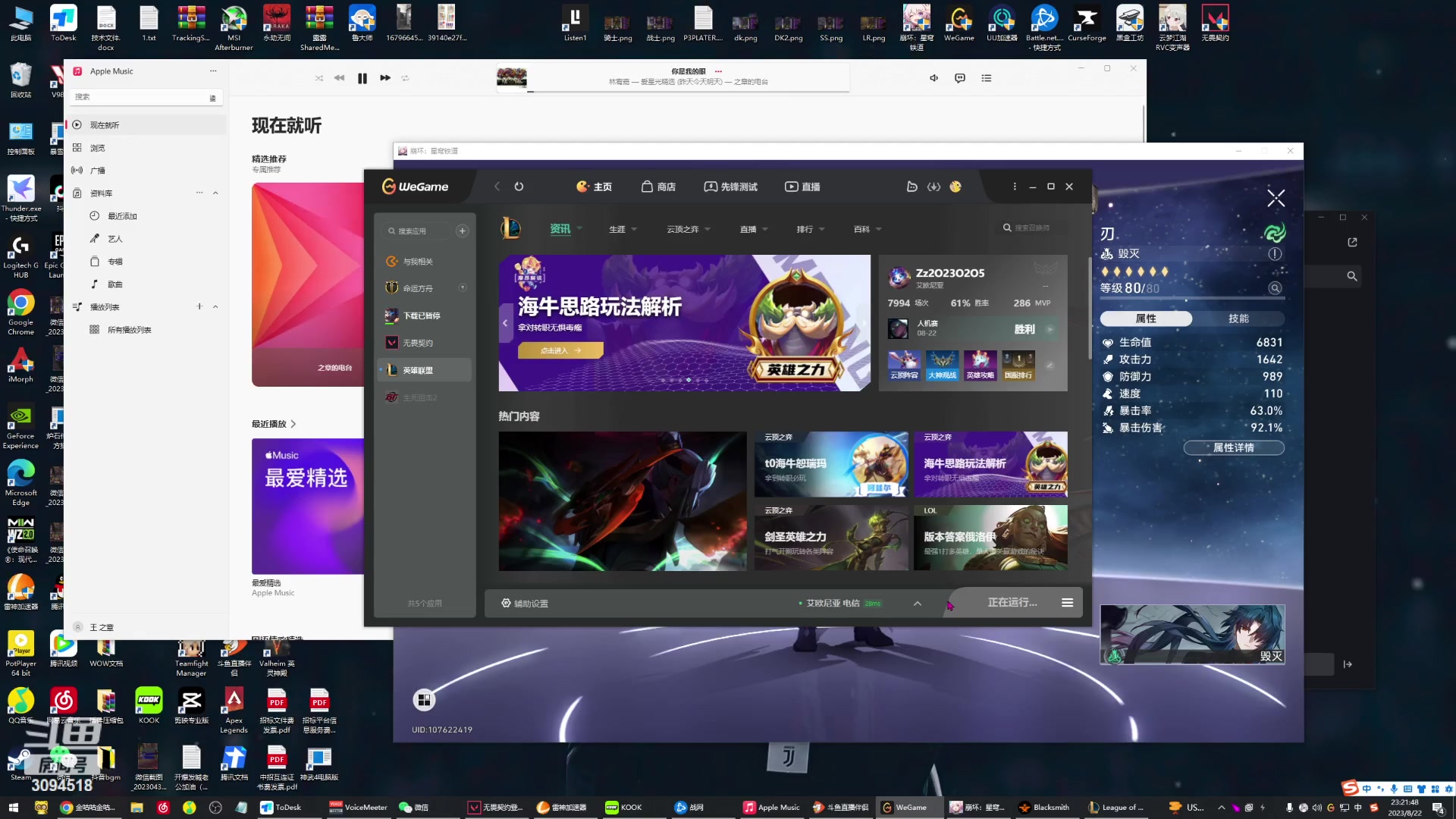Collapse the 播放列表 section chevron
Screen dimensions: 1456x819
[215, 307]
